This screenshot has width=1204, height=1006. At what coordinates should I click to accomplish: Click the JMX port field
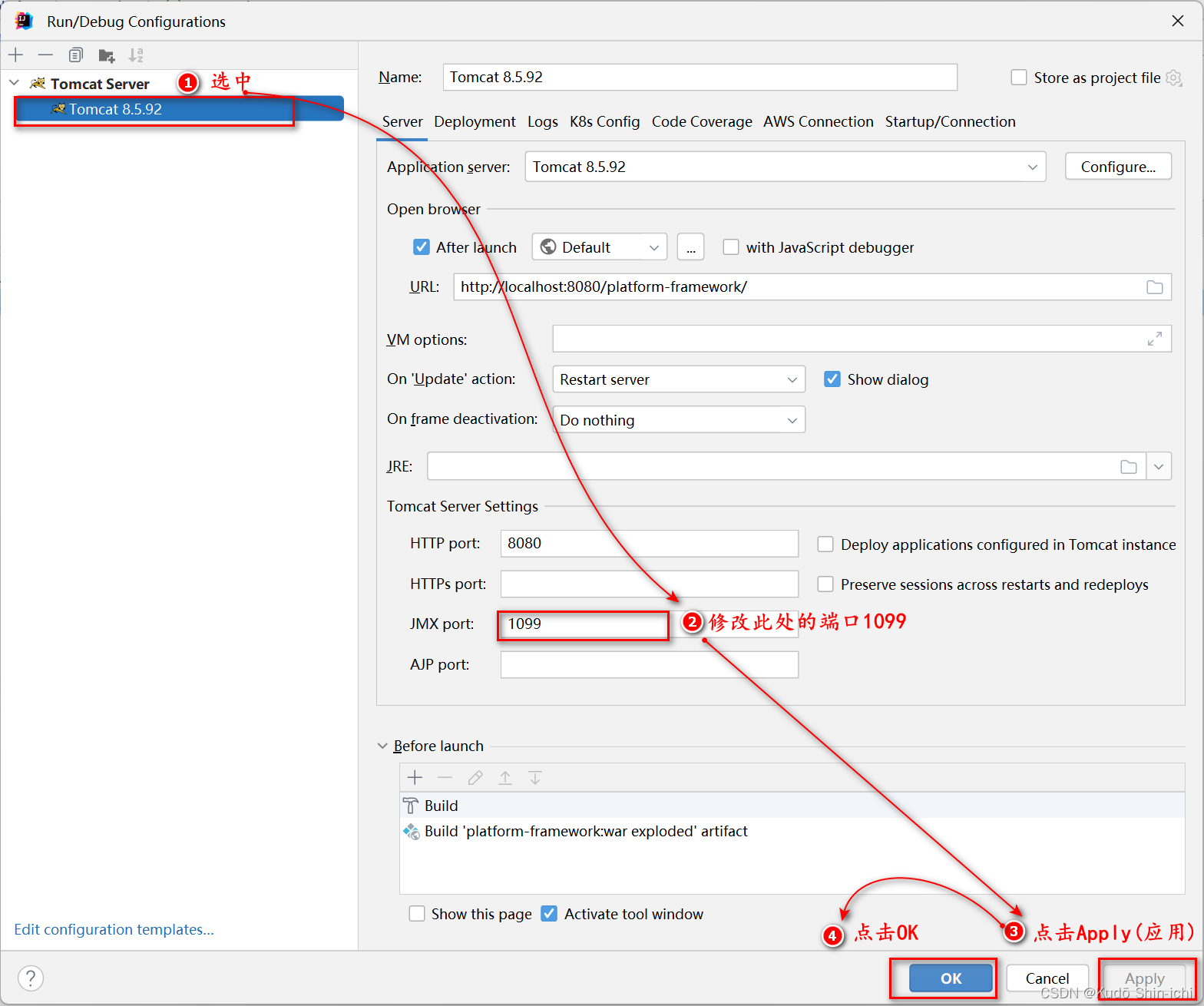[x=650, y=624]
